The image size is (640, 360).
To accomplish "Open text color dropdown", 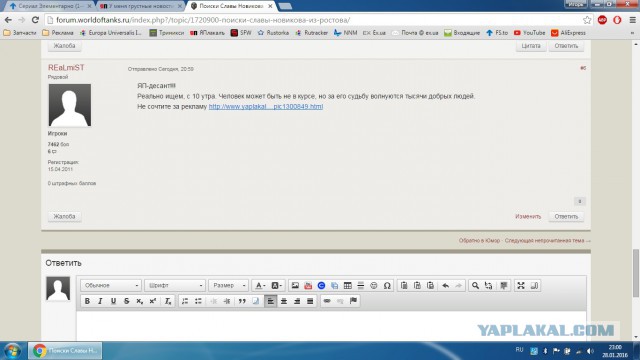I will (260, 285).
